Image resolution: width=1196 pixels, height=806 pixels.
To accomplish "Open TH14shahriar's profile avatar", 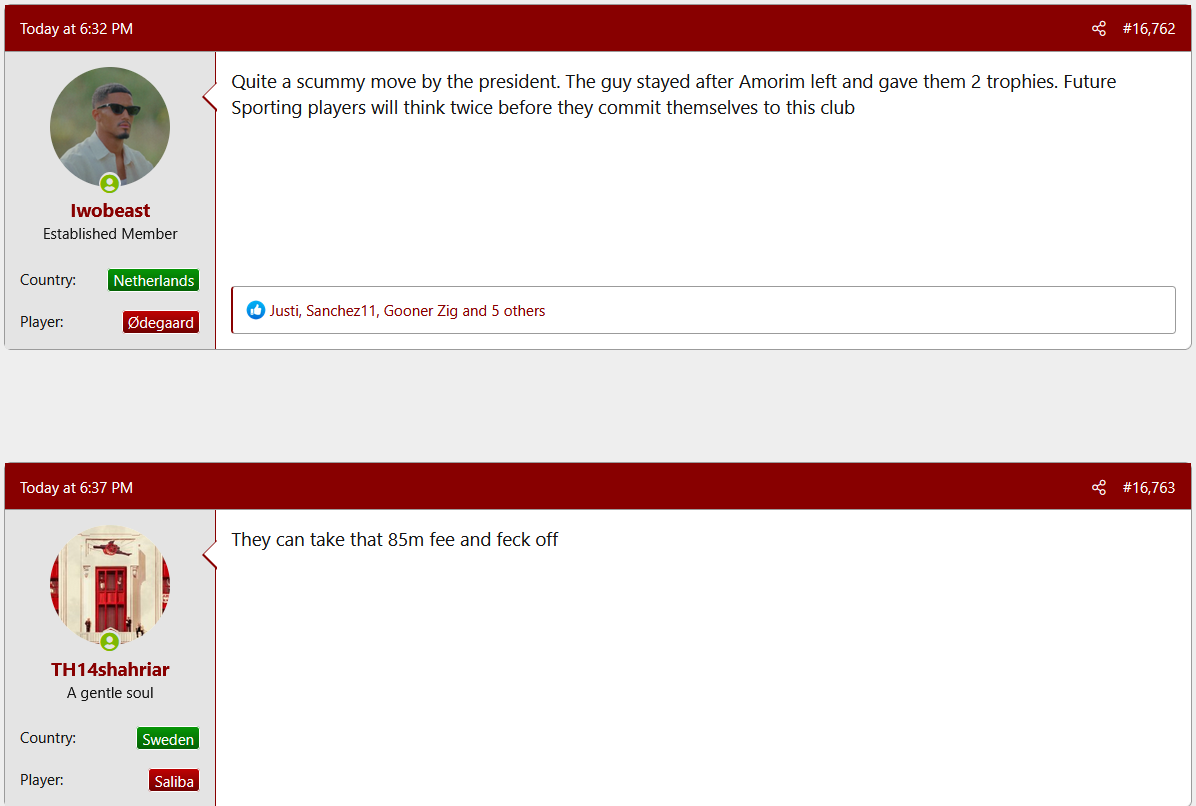I will tap(110, 586).
